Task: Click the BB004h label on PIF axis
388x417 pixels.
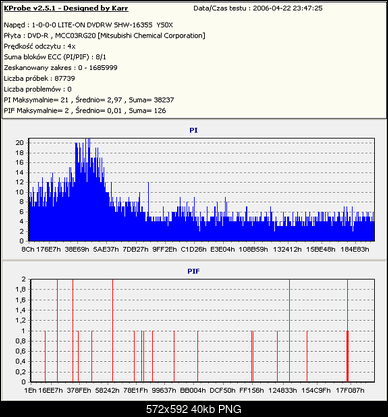Action: (193, 390)
